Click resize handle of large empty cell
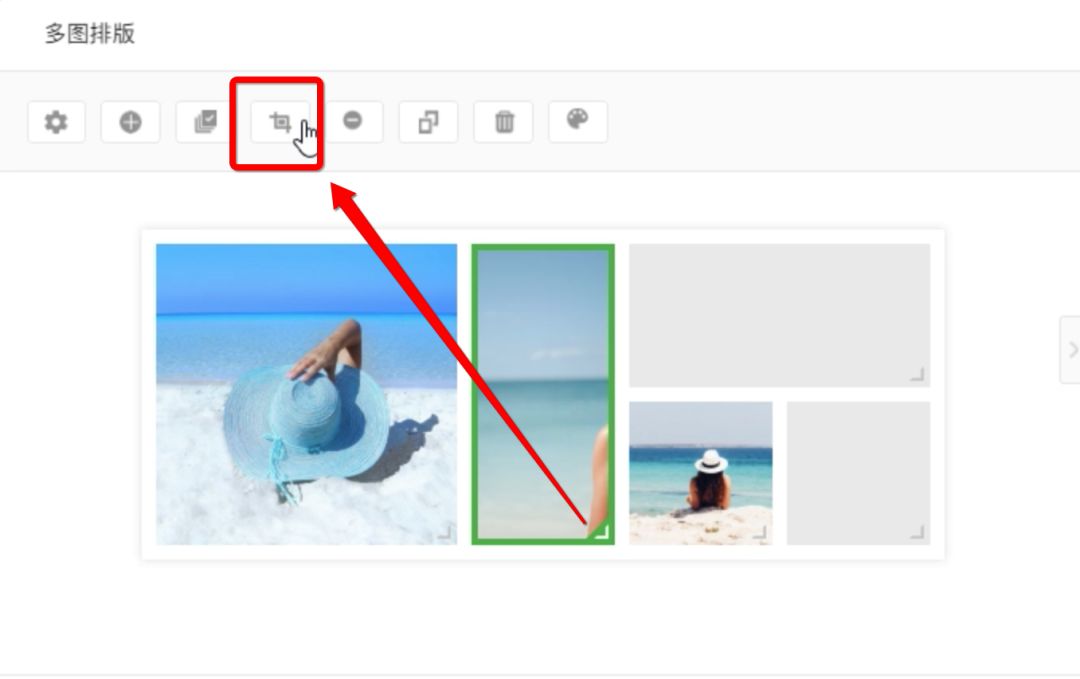Image resolution: width=1080 pixels, height=679 pixels. click(x=917, y=375)
